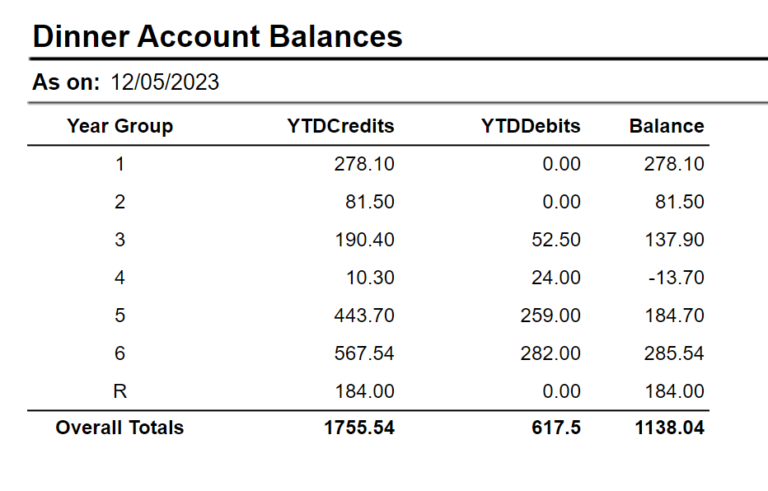768x491 pixels.
Task: Click the YTDDebits column header
Action: pos(530,126)
